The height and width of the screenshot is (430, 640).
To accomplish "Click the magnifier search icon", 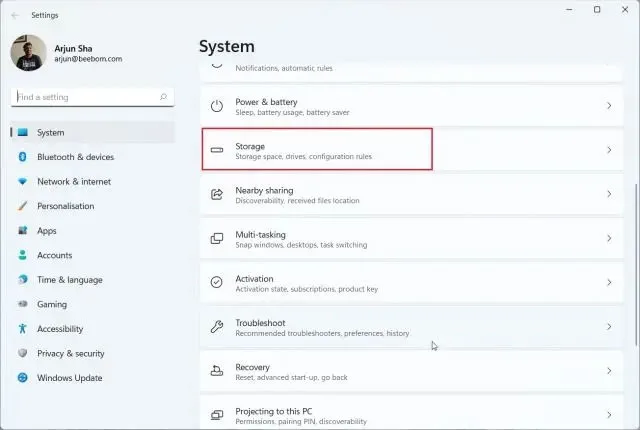I will (x=164, y=97).
